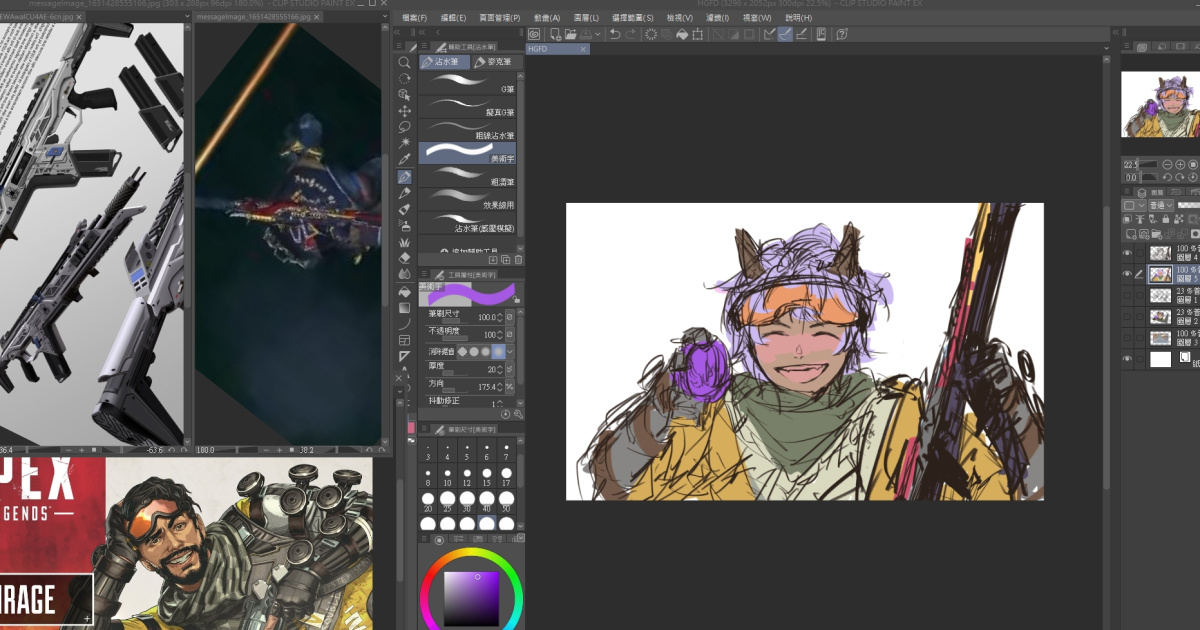Adjust the brush size stepper arrows
The width and height of the screenshot is (1200, 630).
[502, 316]
